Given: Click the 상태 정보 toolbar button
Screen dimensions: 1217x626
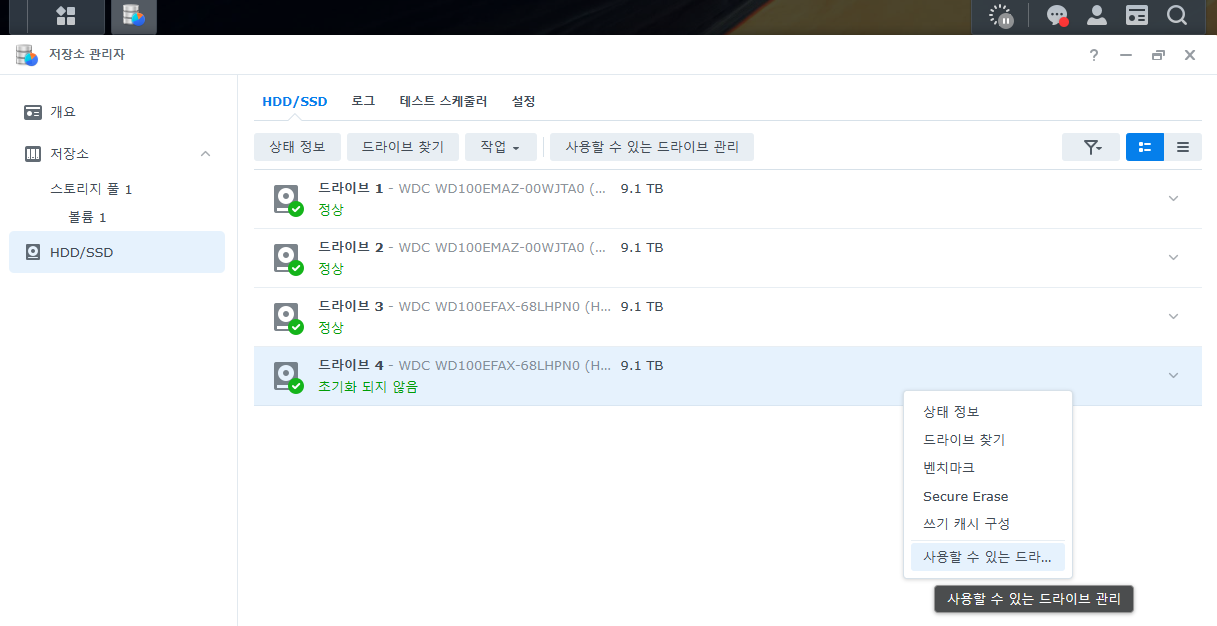Looking at the screenshot, I should point(297,147).
